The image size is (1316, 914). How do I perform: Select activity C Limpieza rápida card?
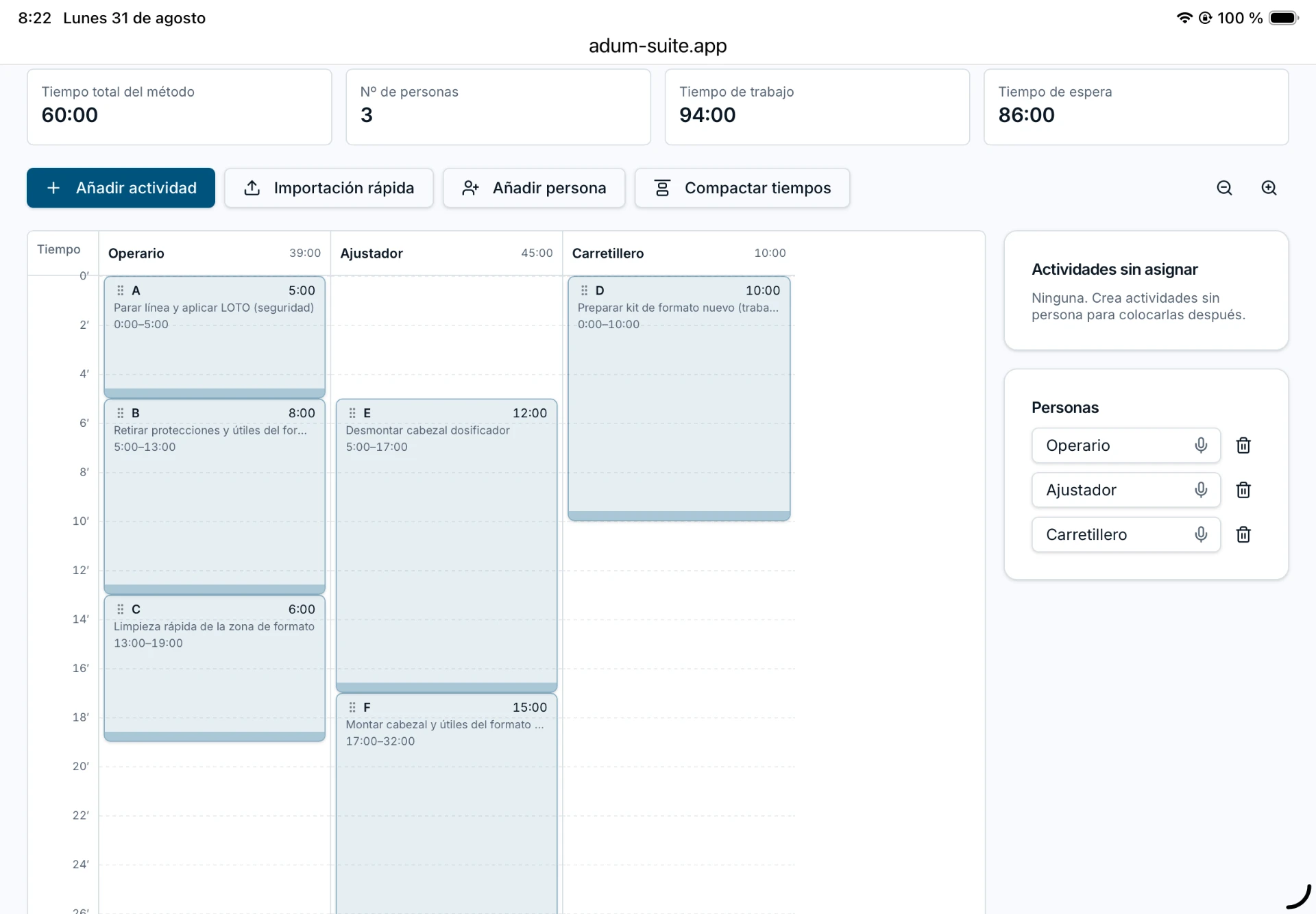(x=215, y=668)
